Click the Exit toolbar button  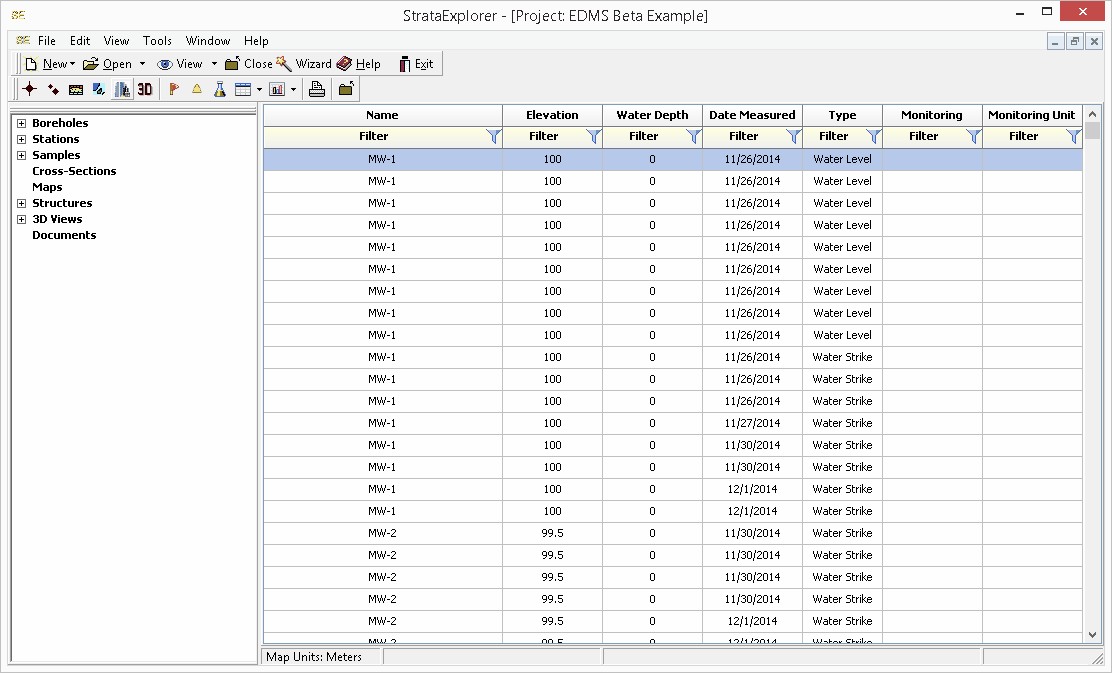(416, 64)
